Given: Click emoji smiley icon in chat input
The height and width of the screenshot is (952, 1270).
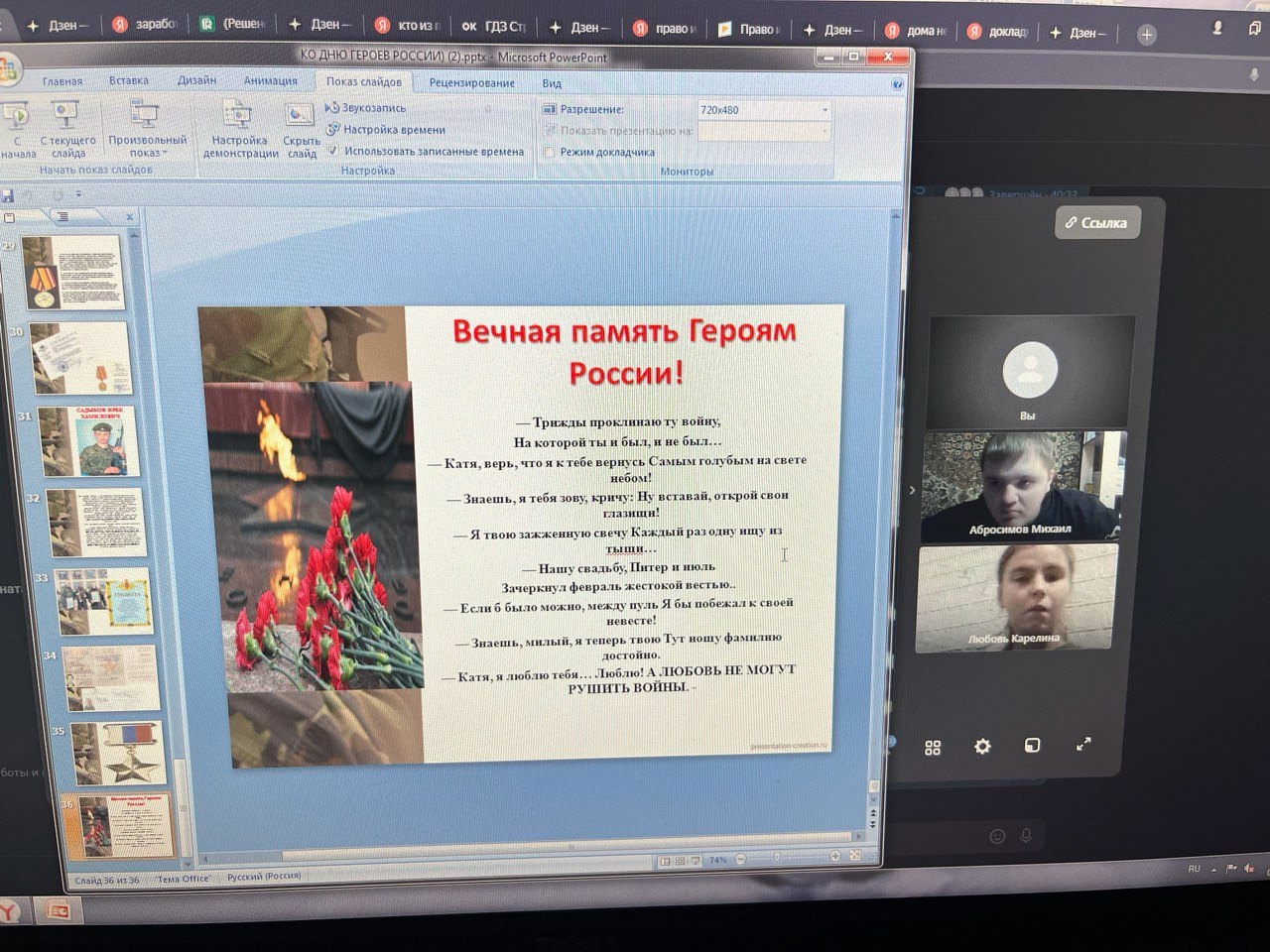Looking at the screenshot, I should tap(997, 836).
